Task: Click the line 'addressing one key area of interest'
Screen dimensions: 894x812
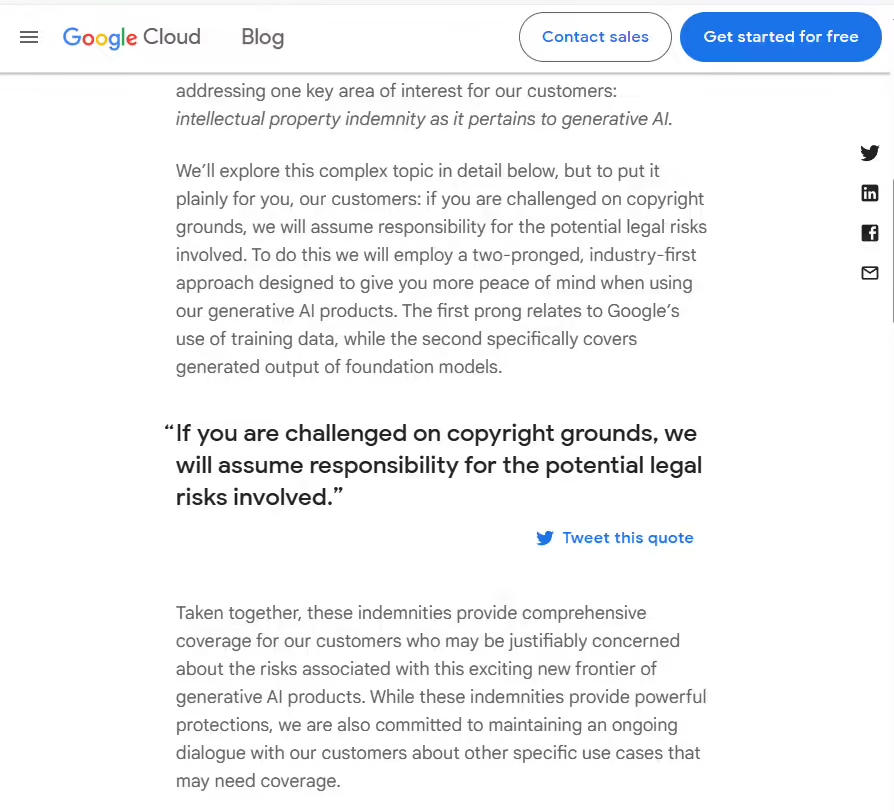Action: click(x=396, y=91)
